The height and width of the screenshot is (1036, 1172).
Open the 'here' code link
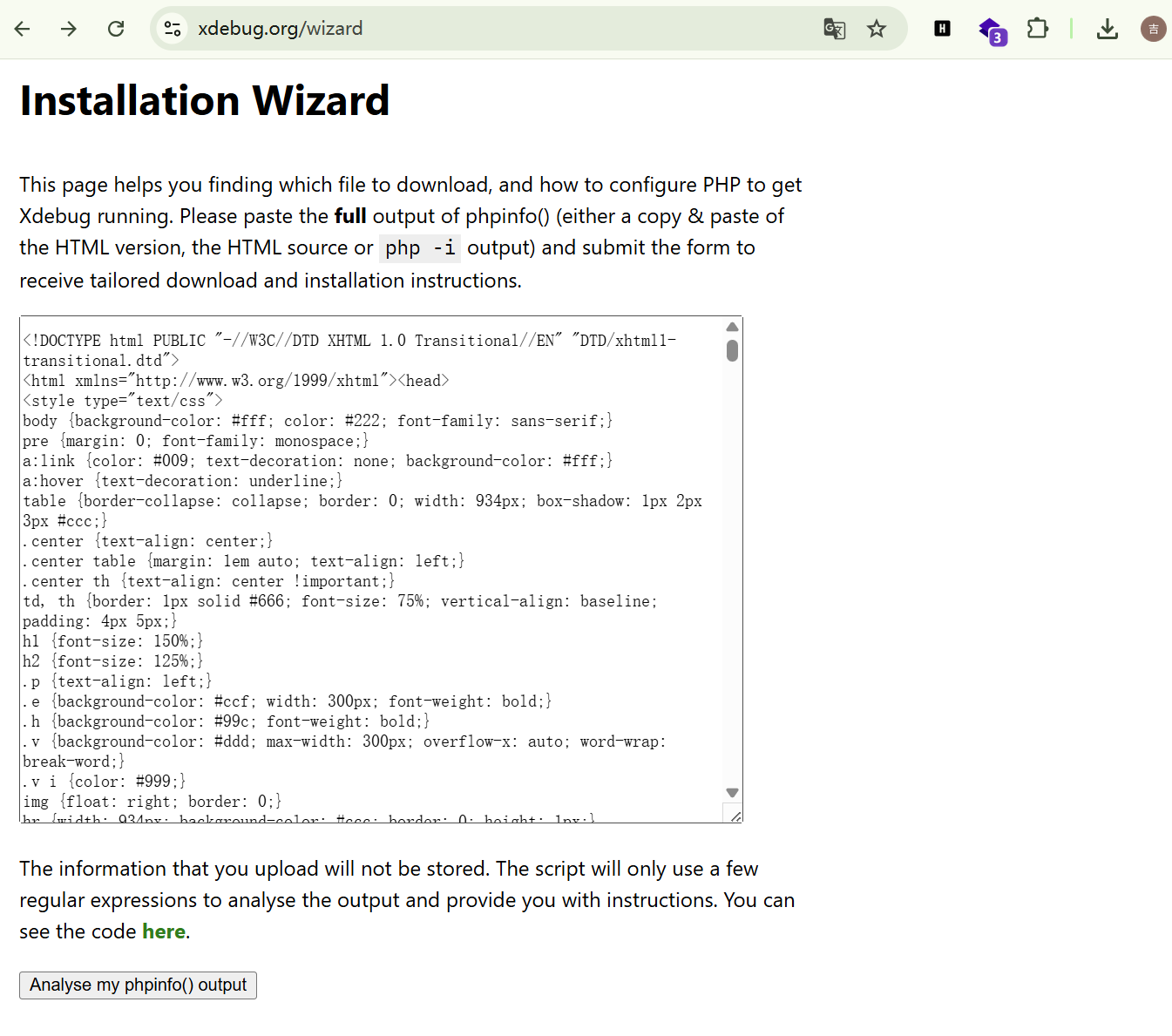click(x=164, y=931)
